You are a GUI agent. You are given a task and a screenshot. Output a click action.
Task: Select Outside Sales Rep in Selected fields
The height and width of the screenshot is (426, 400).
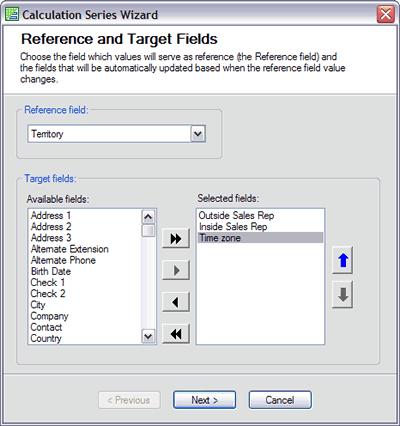click(x=236, y=215)
